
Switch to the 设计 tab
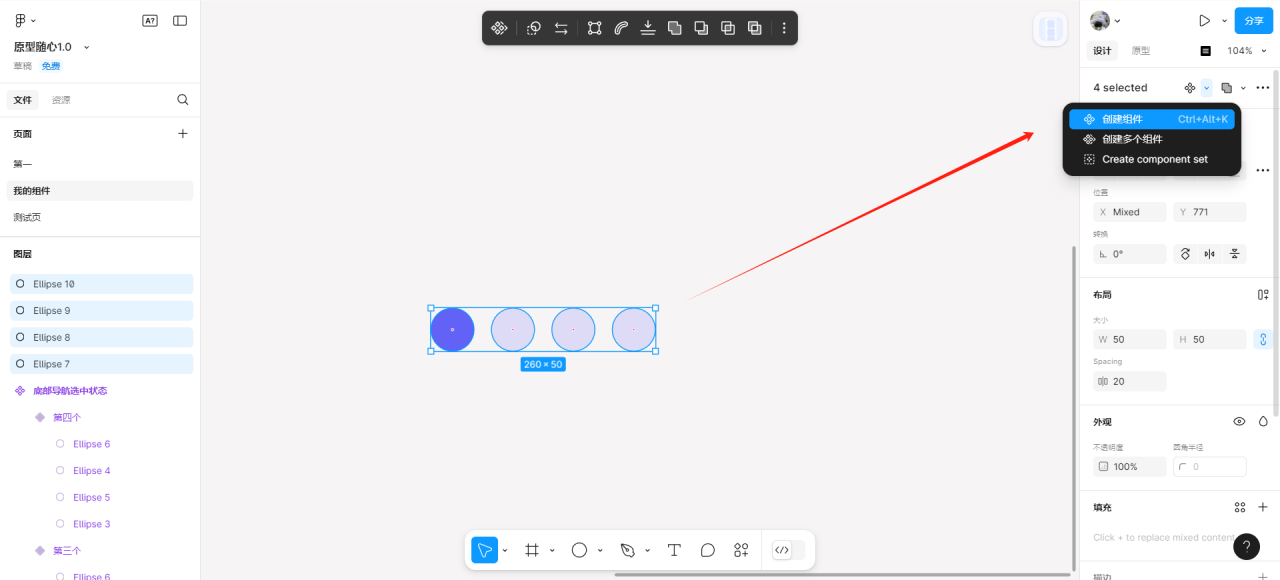[1102, 51]
